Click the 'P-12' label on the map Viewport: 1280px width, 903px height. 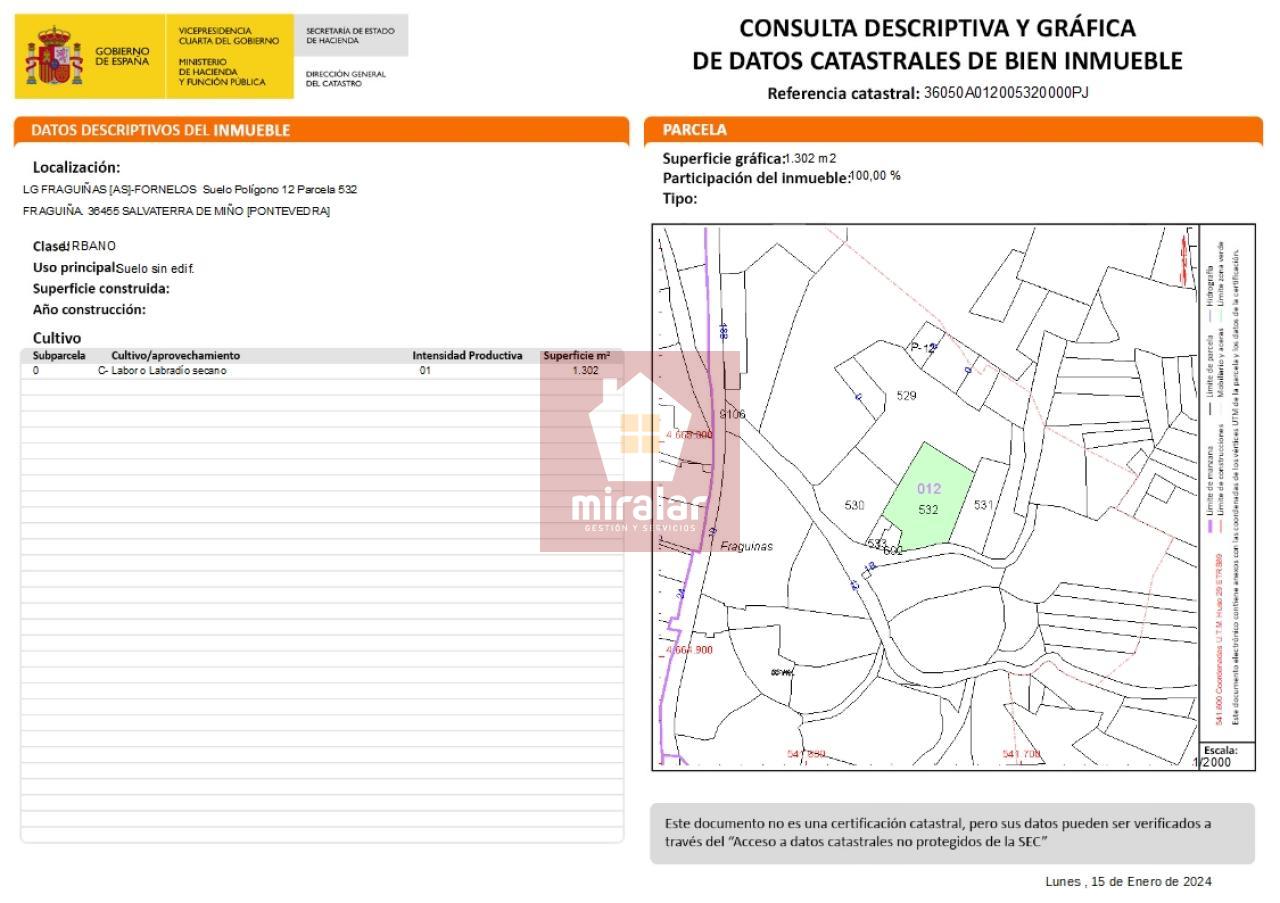click(923, 347)
